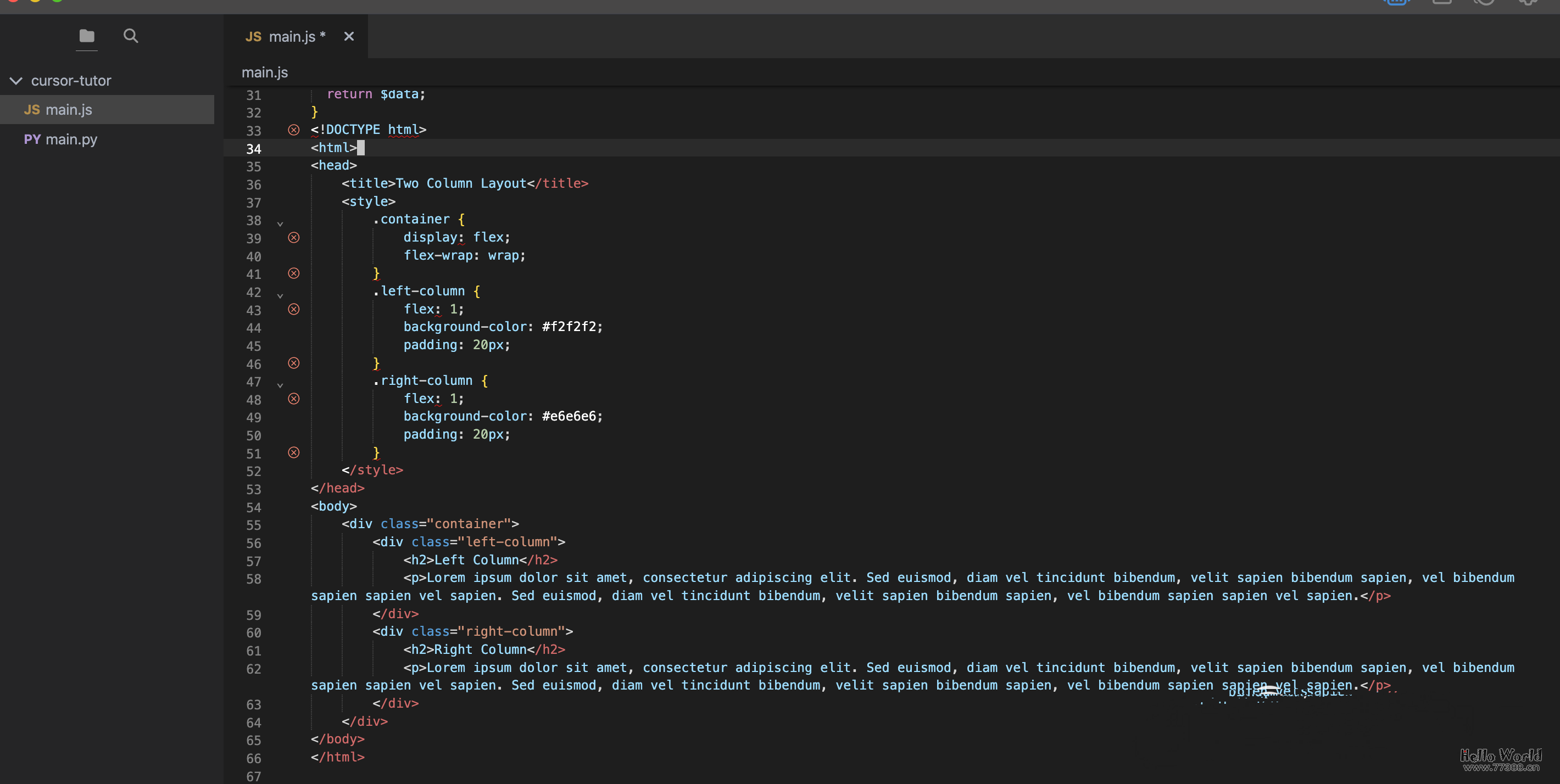
Task: Click error icon on line 41
Action: click(294, 273)
